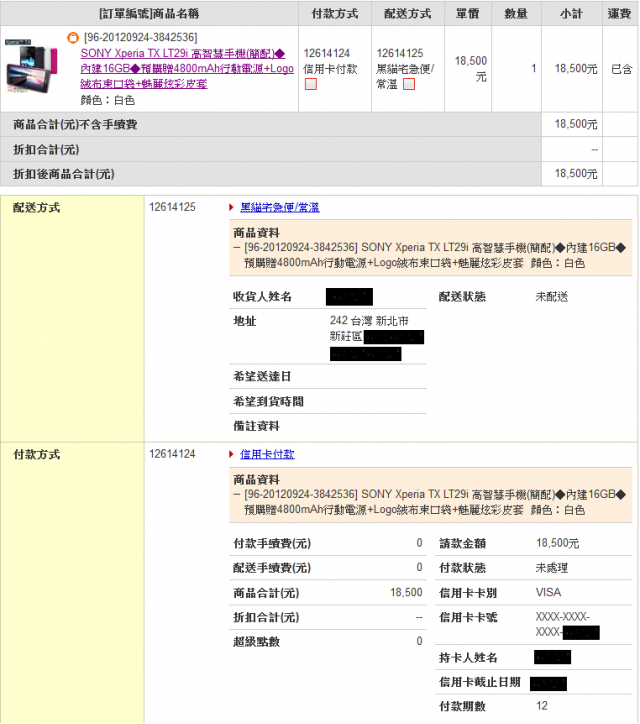Viewport: 640px width, 724px height.
Task: Click the 付款方式 column header
Action: [335, 13]
